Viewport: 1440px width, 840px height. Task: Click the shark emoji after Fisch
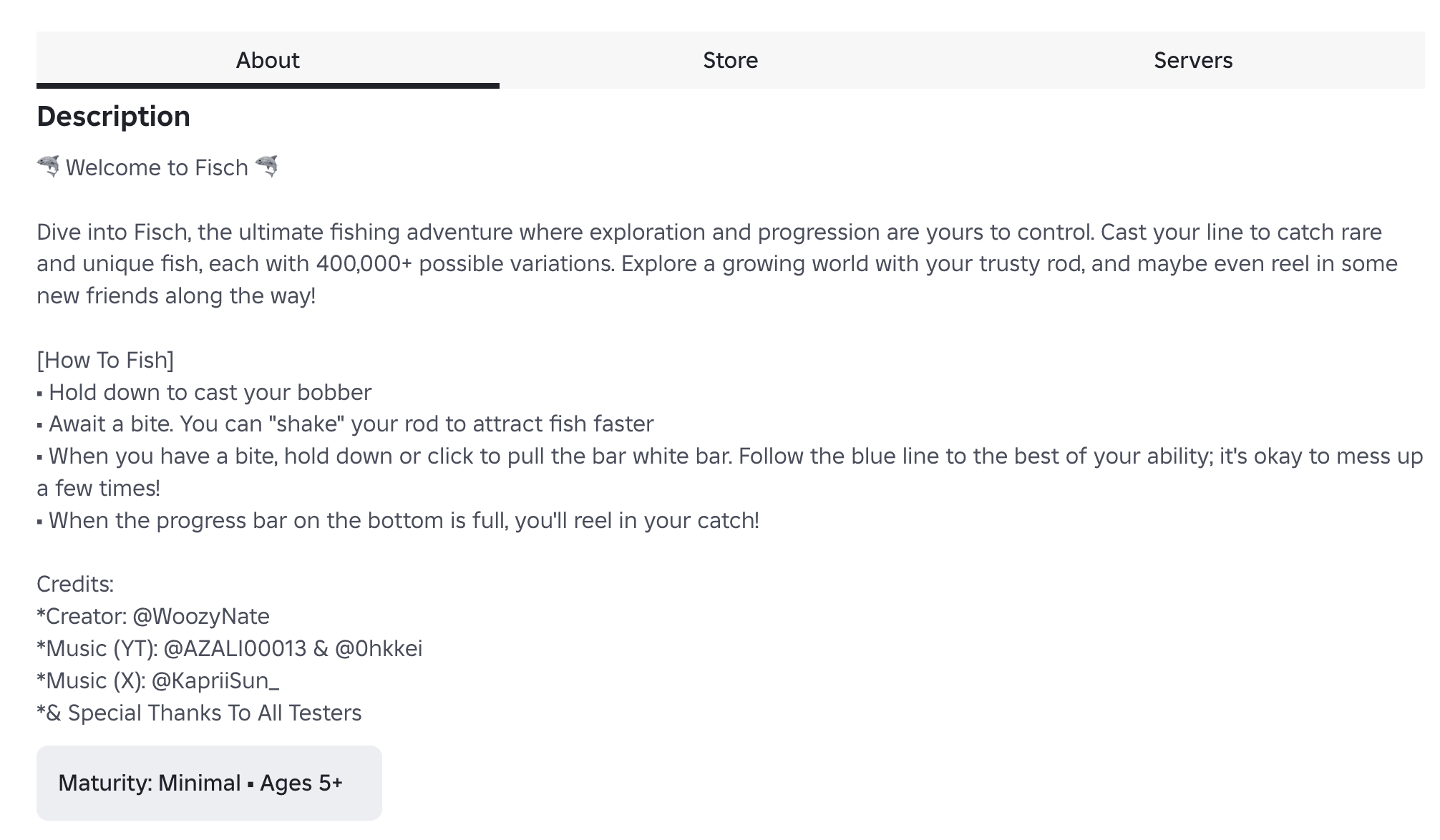pyautogui.click(x=266, y=167)
